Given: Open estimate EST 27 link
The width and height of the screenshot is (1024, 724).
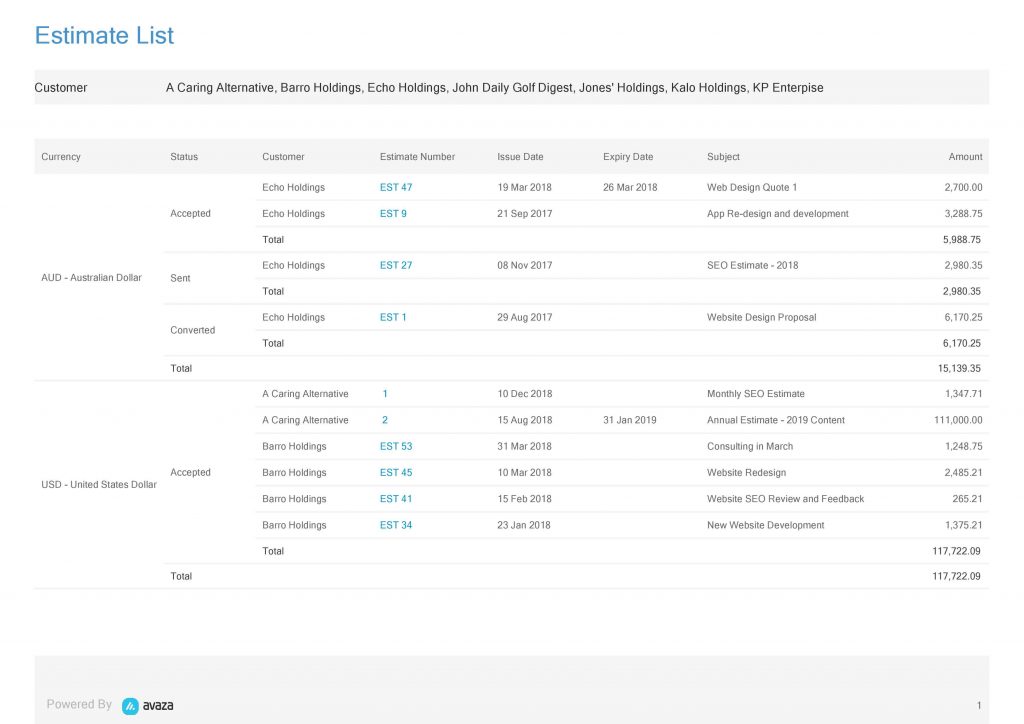Looking at the screenshot, I should (396, 265).
